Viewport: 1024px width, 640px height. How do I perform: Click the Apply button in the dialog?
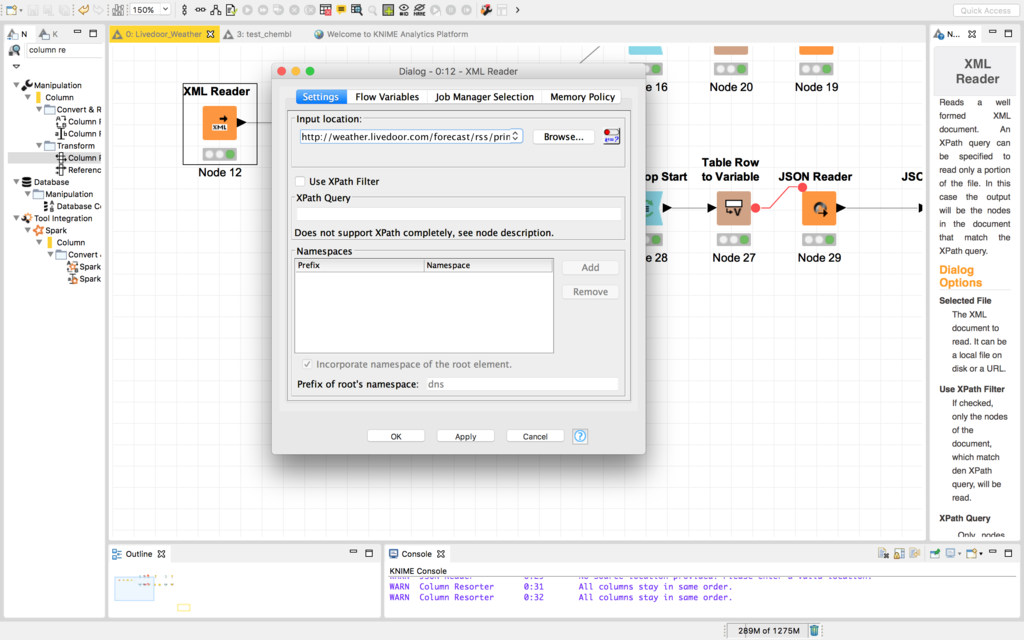click(466, 436)
